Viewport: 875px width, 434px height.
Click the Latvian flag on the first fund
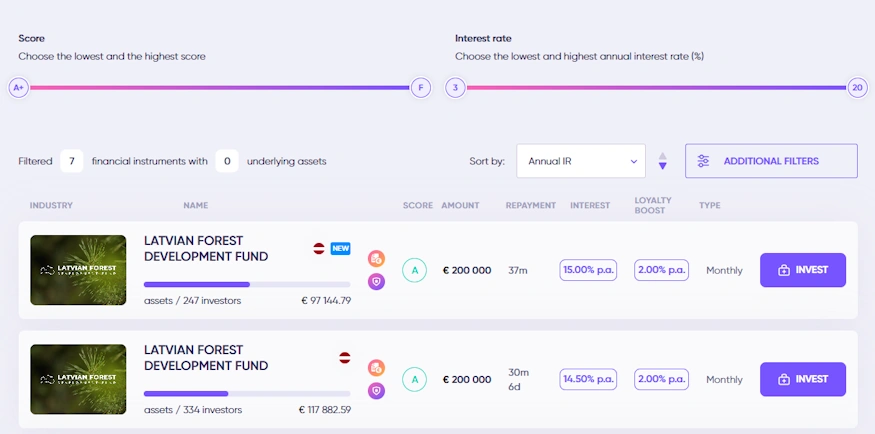click(x=319, y=248)
